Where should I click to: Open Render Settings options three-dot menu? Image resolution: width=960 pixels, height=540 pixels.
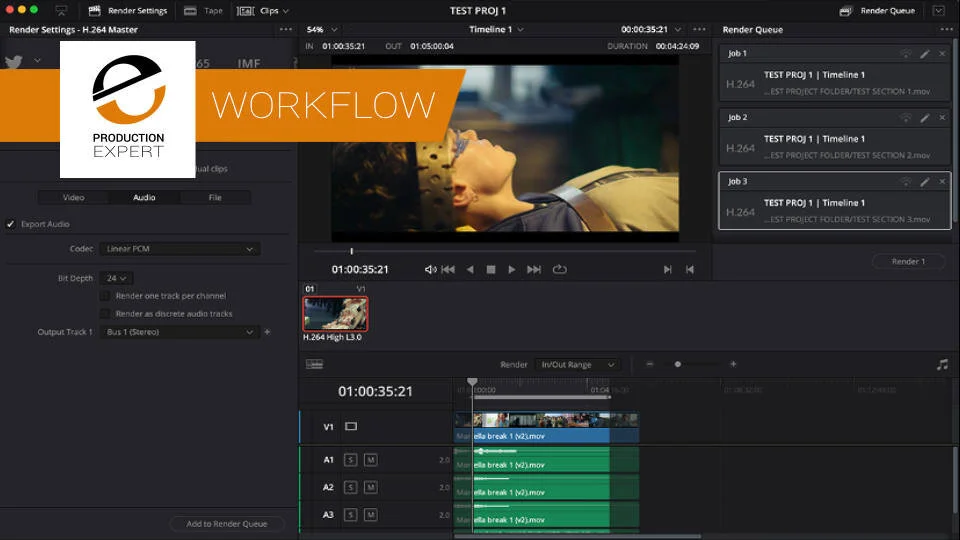[x=285, y=29]
